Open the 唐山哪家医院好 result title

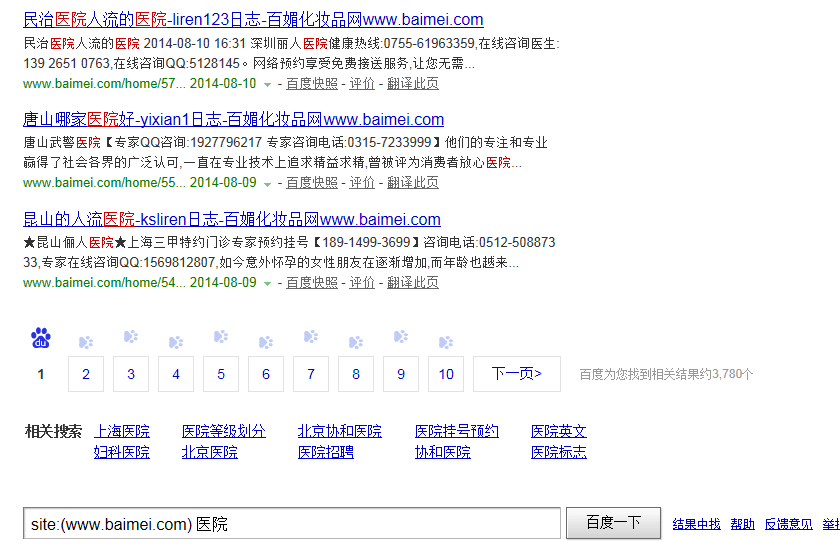coord(233,119)
